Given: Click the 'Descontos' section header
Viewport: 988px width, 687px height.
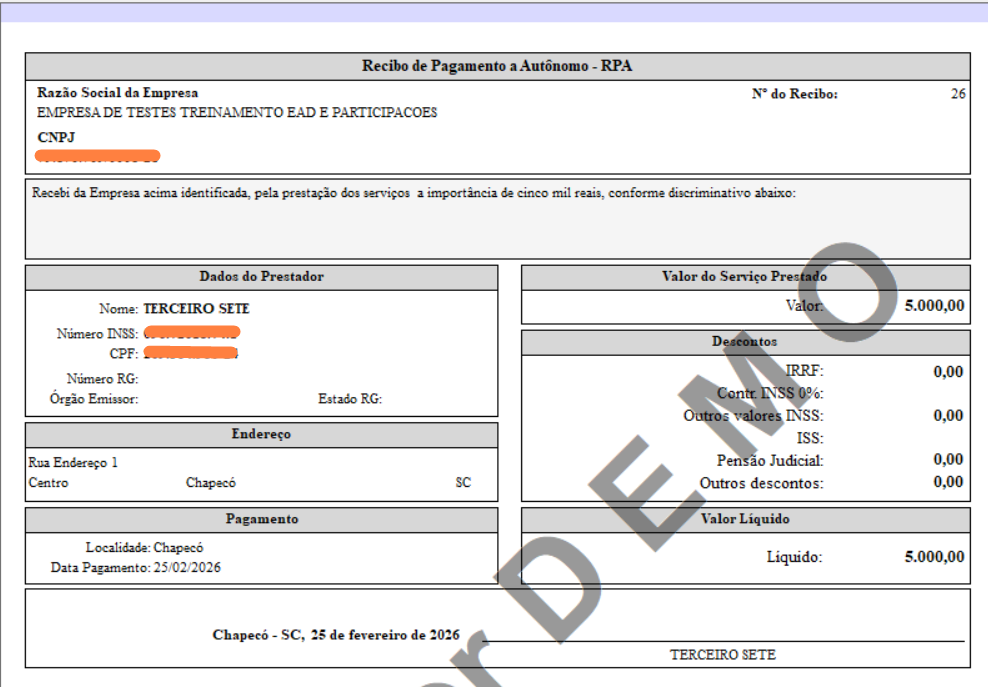Looking at the screenshot, I should (745, 342).
